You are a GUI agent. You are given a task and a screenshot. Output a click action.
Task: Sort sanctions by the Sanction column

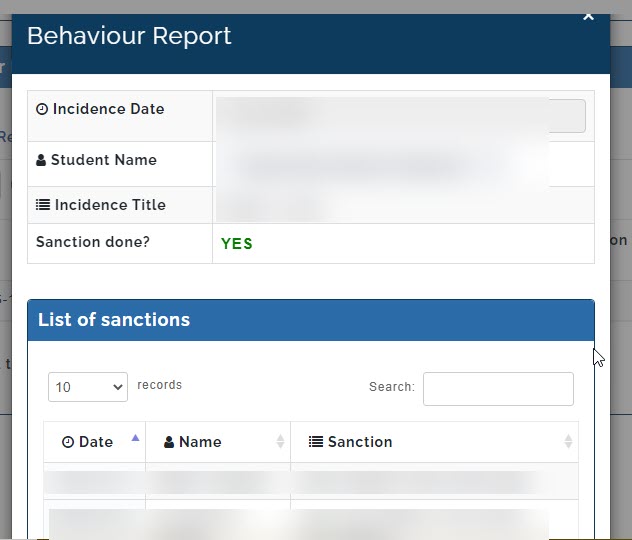(x=434, y=442)
